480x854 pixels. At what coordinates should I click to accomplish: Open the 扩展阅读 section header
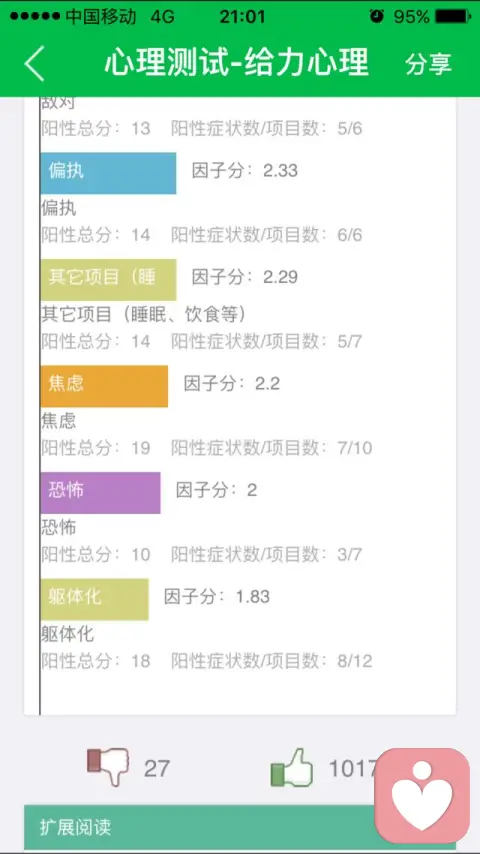click(x=240, y=827)
